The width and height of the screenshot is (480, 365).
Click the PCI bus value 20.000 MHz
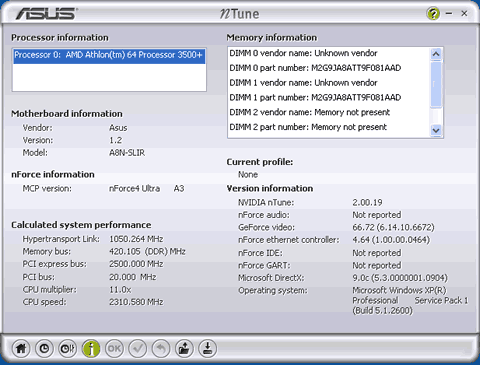coord(133,277)
